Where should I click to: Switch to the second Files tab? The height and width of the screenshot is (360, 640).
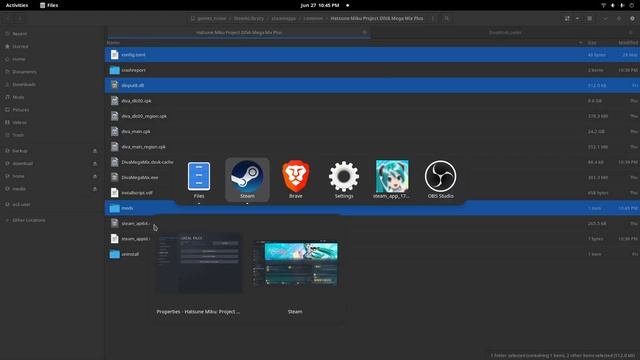505,32
